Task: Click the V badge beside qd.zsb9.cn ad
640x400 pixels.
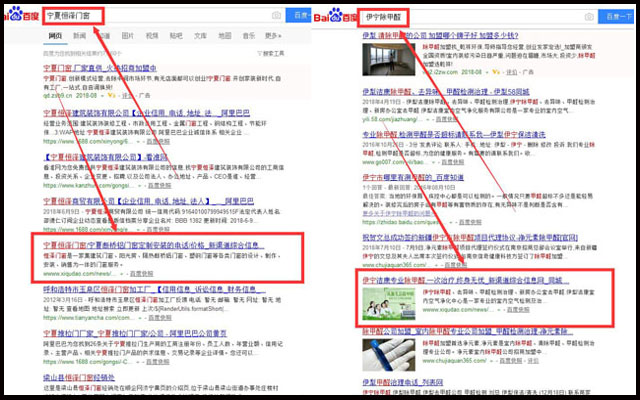Action: (x=111, y=96)
